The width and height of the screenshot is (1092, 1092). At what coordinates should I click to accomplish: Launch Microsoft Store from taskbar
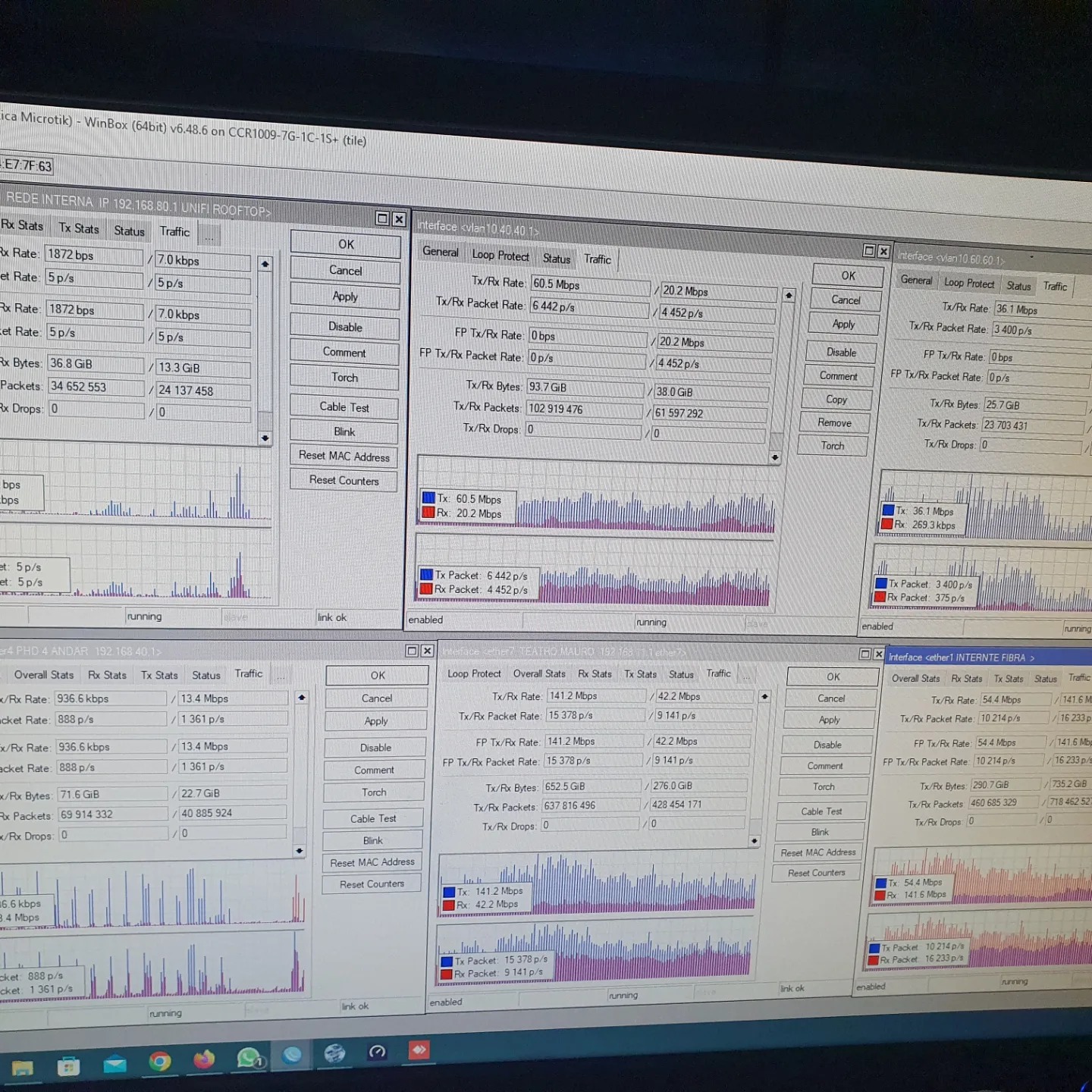click(68, 1067)
